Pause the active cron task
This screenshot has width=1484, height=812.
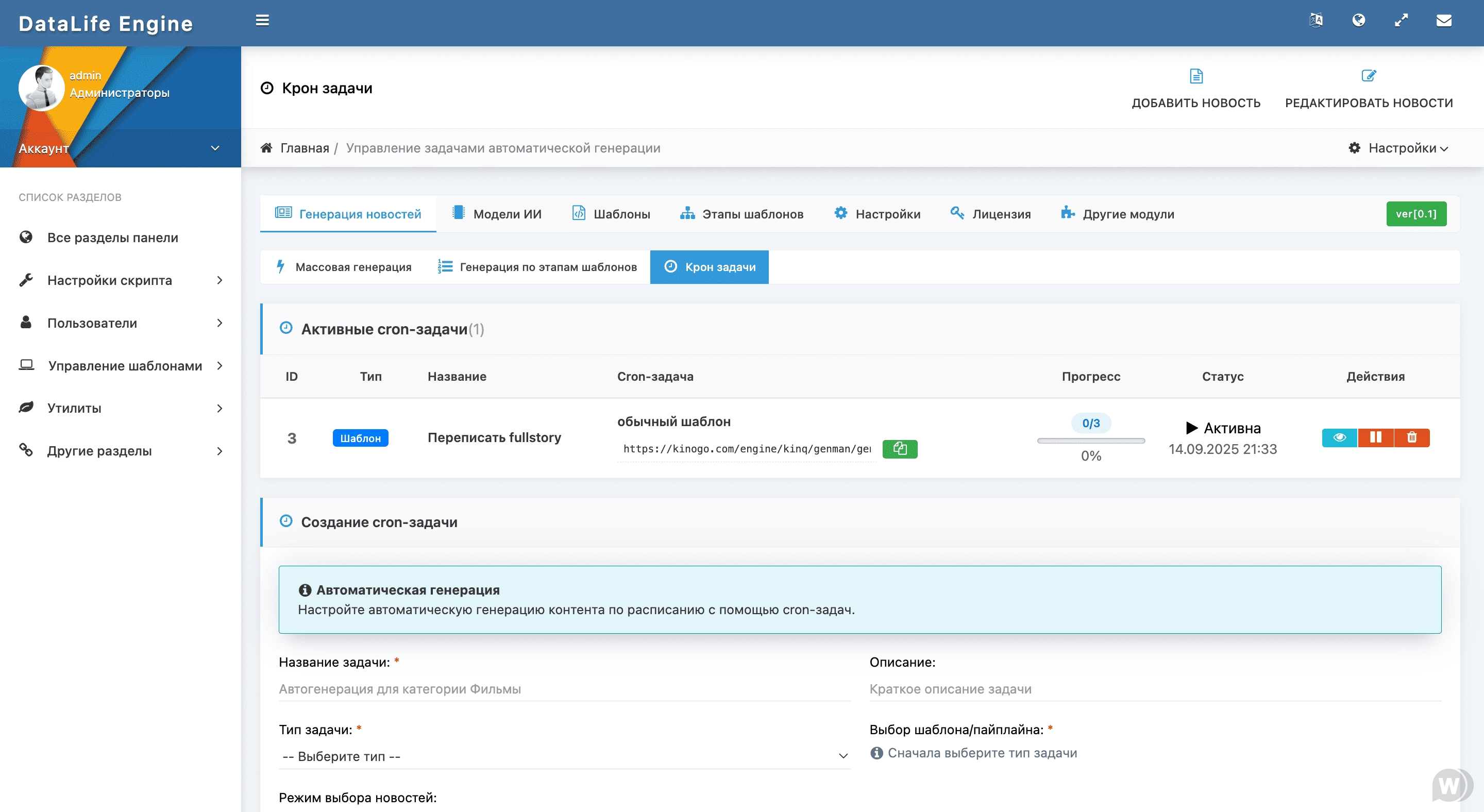point(1376,437)
